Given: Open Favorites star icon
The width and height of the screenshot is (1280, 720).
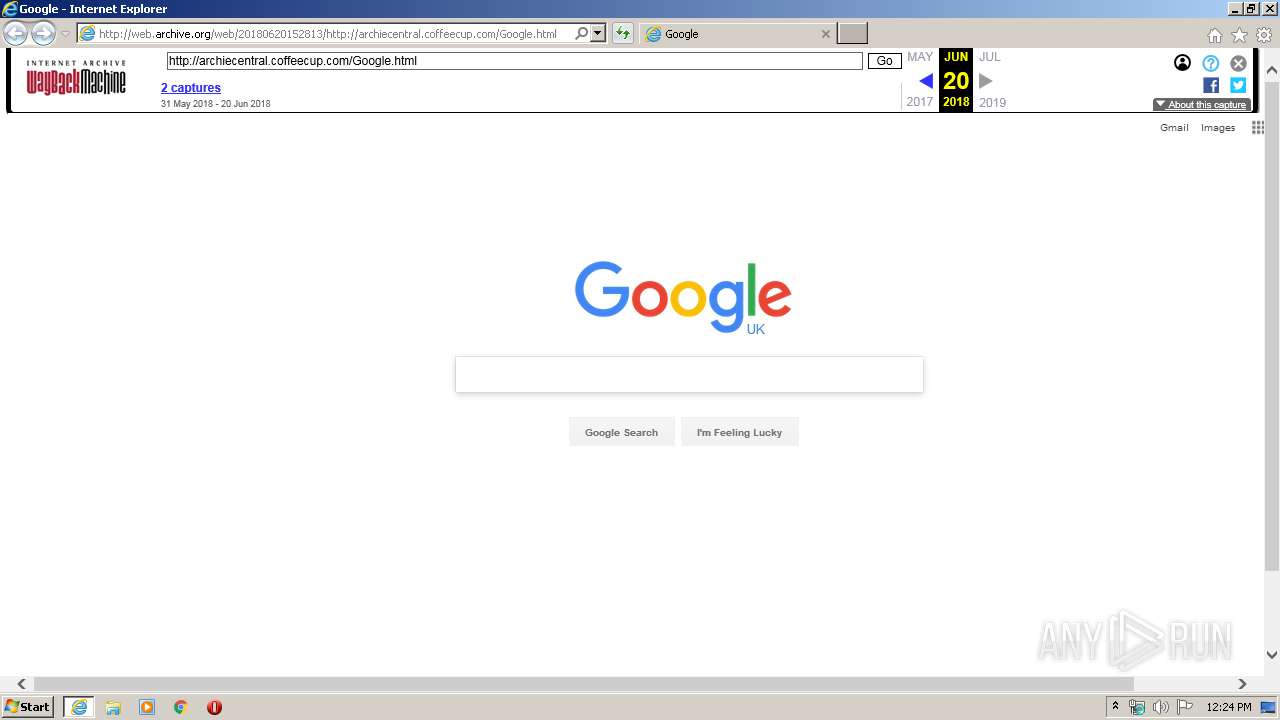Looking at the screenshot, I should click(x=1239, y=35).
